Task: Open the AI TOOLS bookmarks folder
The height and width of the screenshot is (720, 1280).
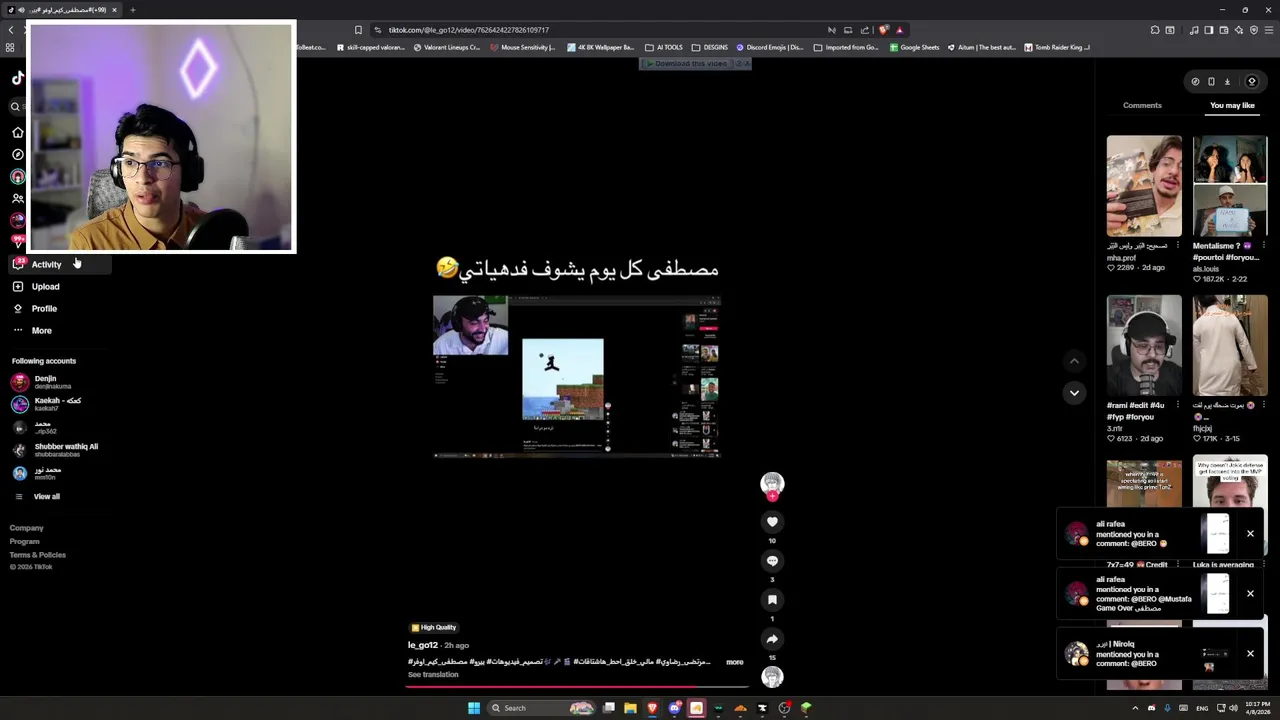Action: coord(664,47)
